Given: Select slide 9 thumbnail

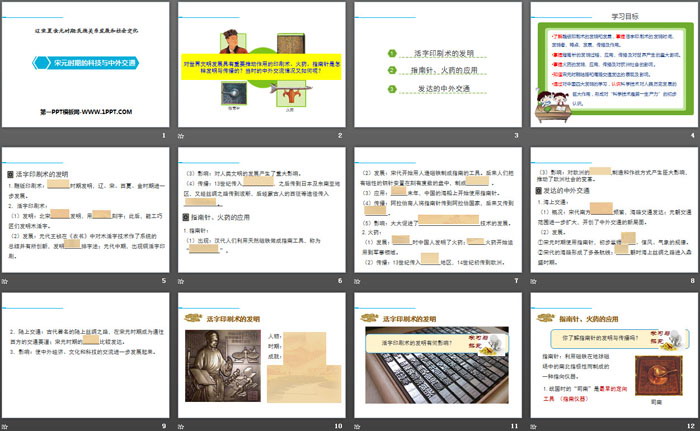Looking at the screenshot, I should (86, 356).
